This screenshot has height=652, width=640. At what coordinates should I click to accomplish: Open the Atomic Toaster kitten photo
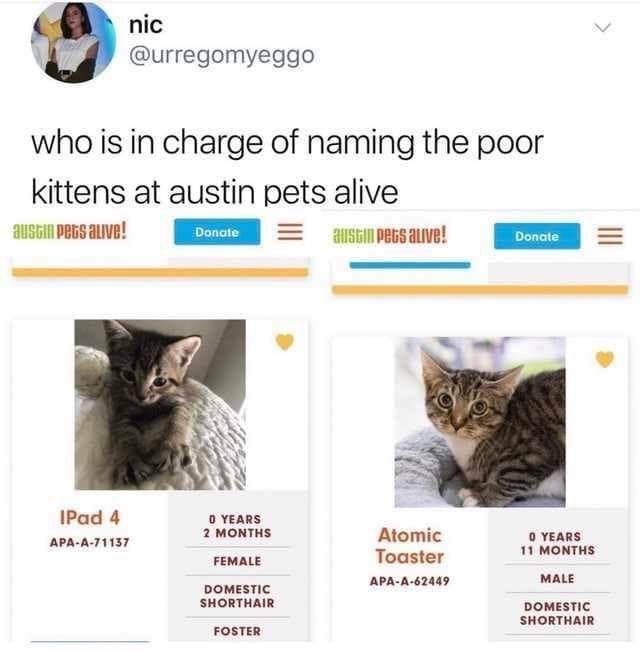[480, 422]
